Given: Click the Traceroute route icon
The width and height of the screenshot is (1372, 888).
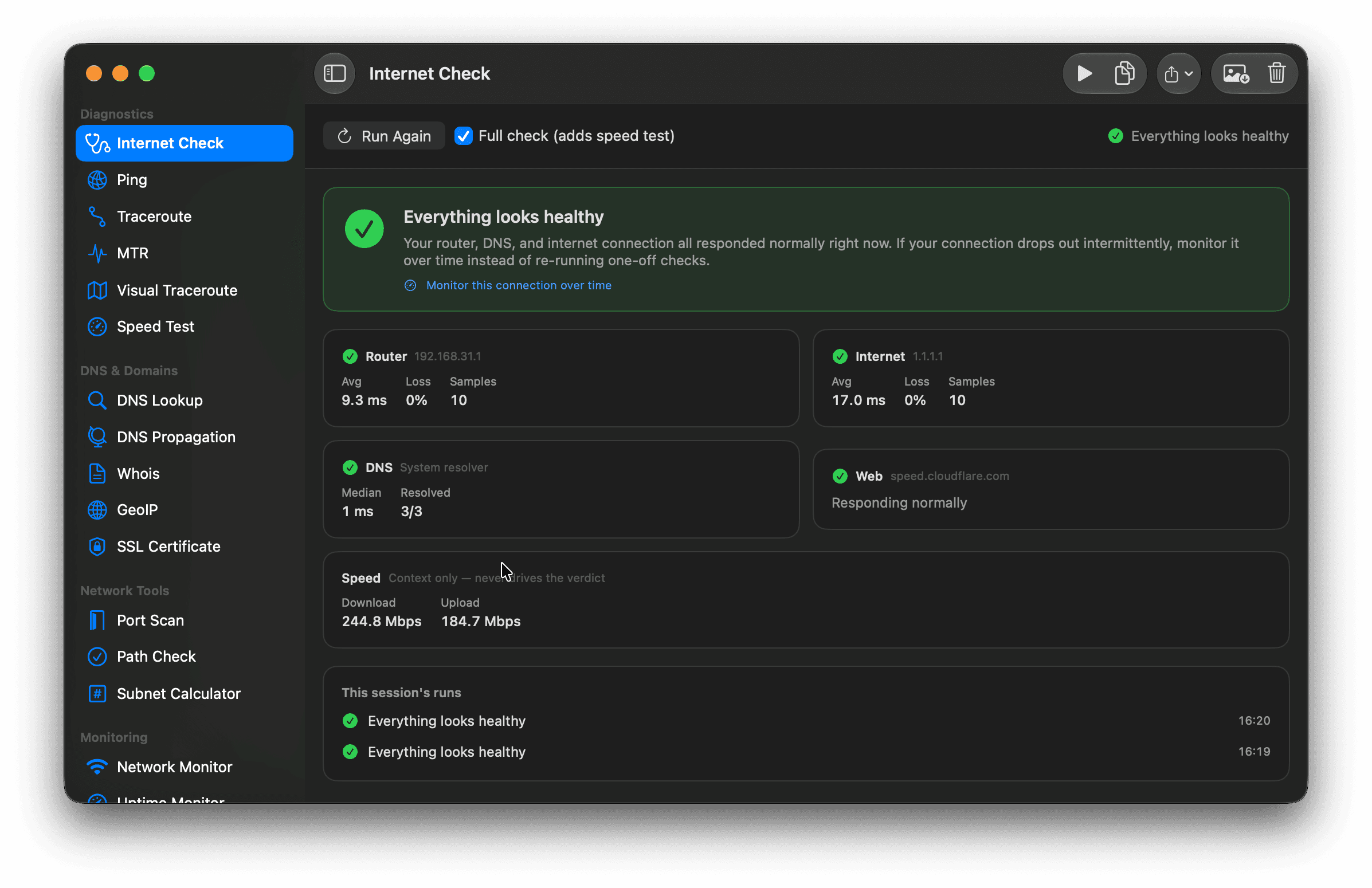Looking at the screenshot, I should [x=97, y=217].
